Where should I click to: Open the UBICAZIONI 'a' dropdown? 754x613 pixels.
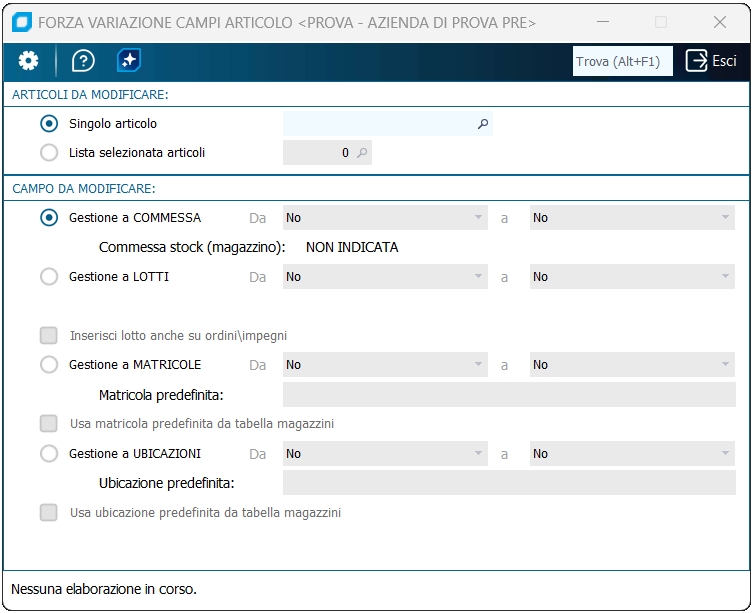coord(632,453)
